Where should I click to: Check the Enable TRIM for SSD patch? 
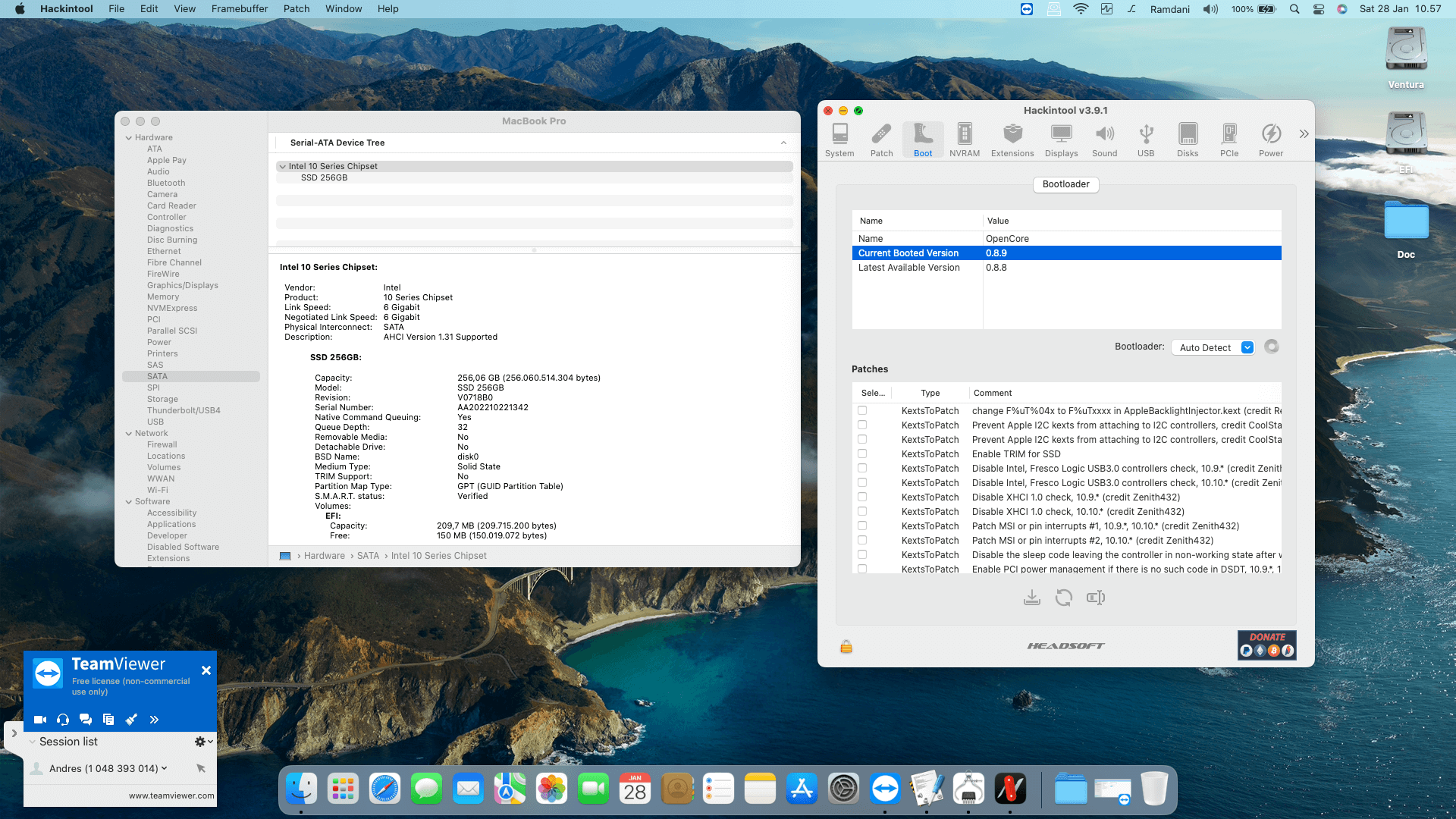pos(862,453)
